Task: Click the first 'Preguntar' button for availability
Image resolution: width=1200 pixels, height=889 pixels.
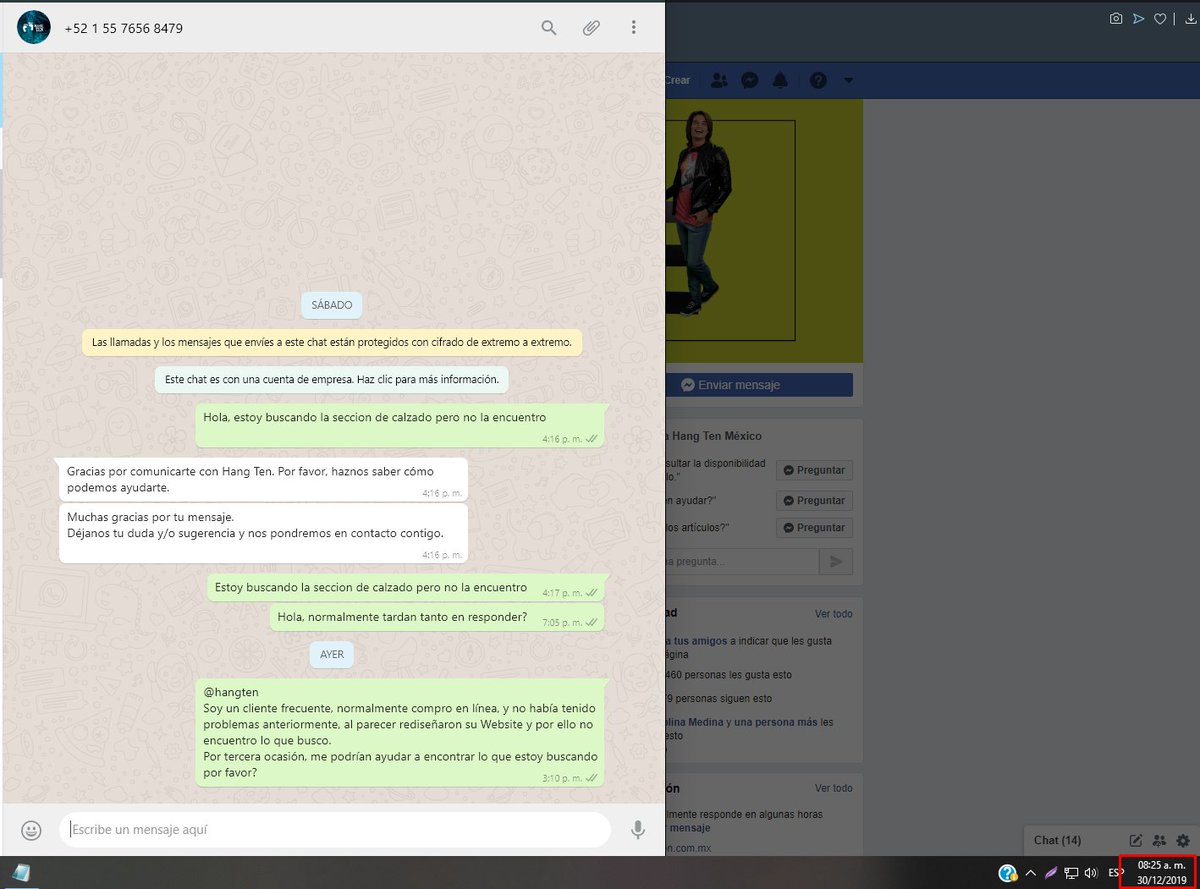Action: pos(815,470)
